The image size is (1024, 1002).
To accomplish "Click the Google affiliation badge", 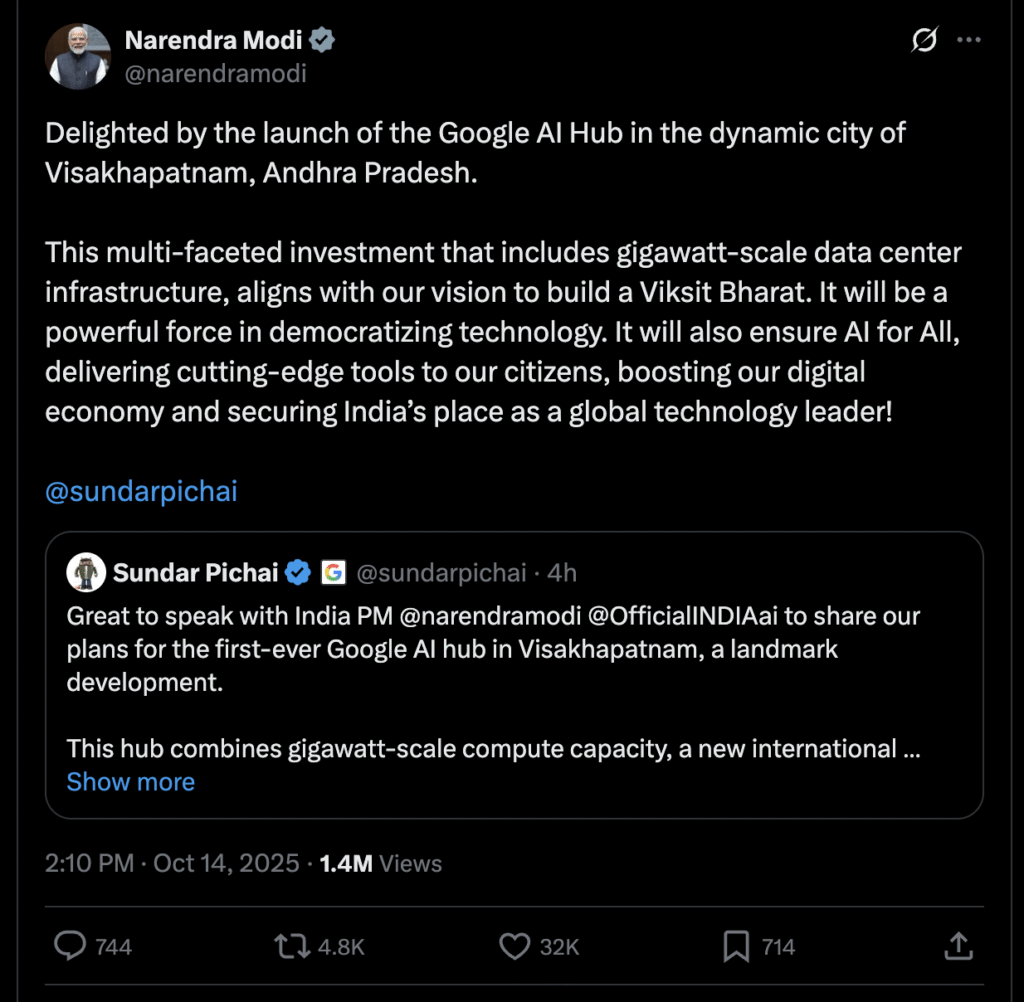I will click(332, 573).
